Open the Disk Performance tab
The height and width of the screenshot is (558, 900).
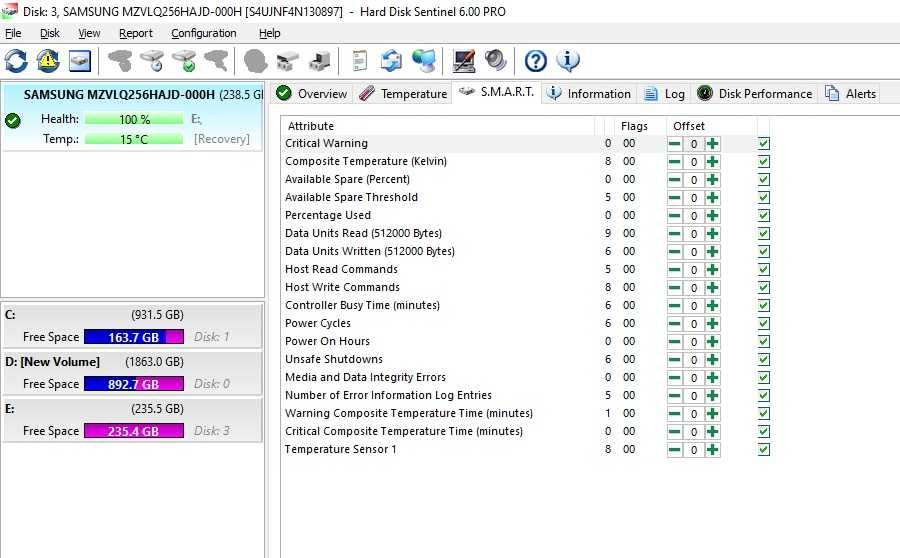click(755, 94)
